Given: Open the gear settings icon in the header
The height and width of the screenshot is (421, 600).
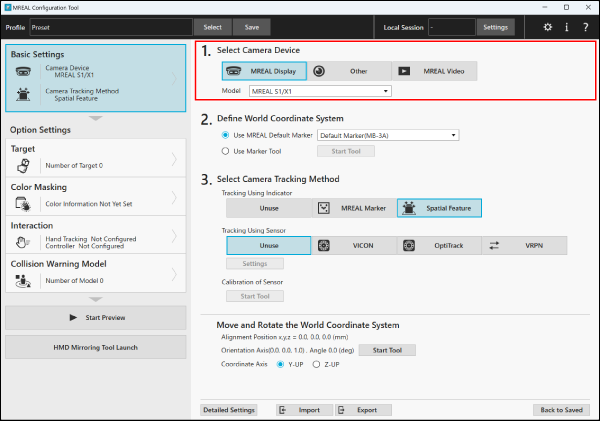Looking at the screenshot, I should (548, 27).
